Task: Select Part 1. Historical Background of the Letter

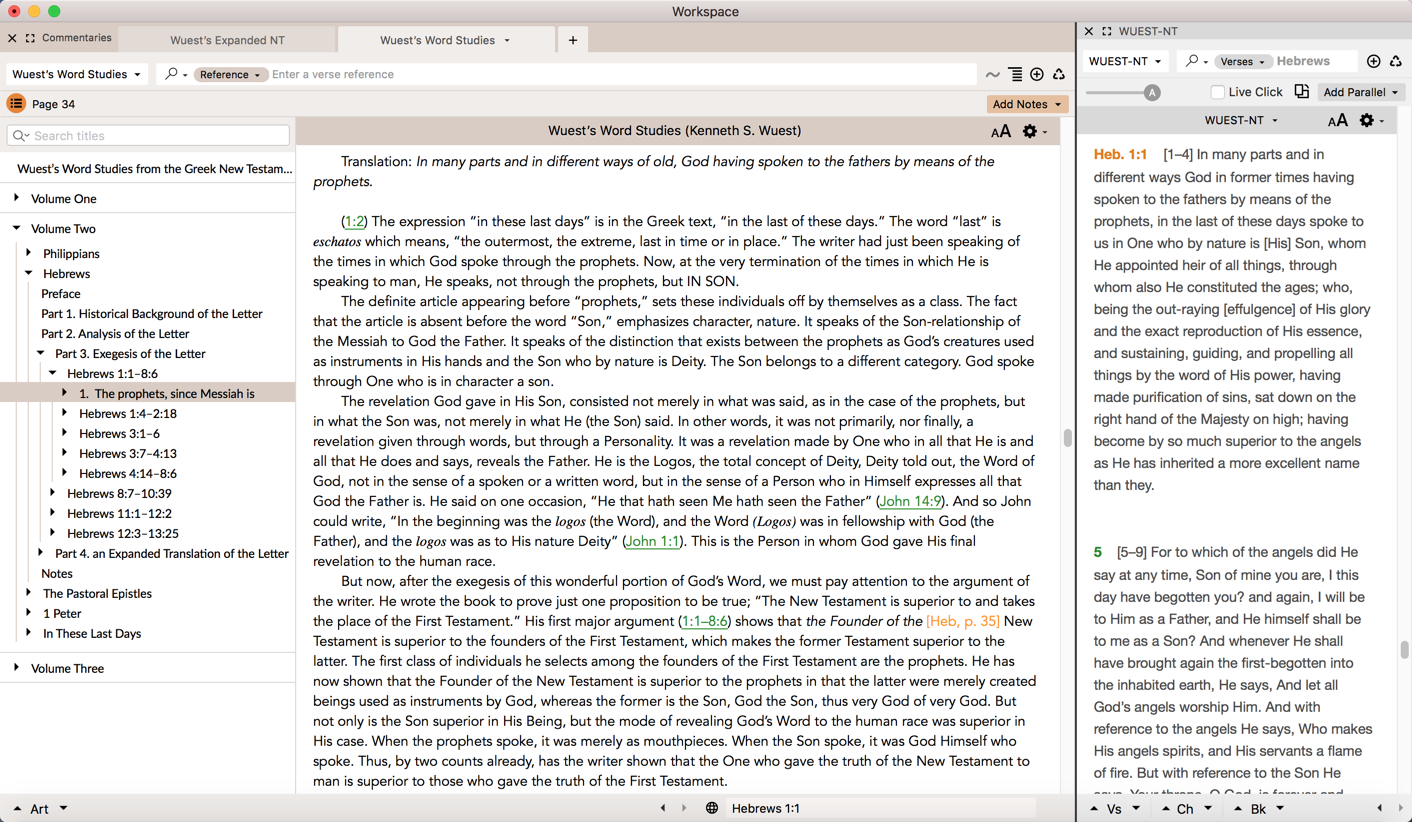Action: [x=152, y=313]
